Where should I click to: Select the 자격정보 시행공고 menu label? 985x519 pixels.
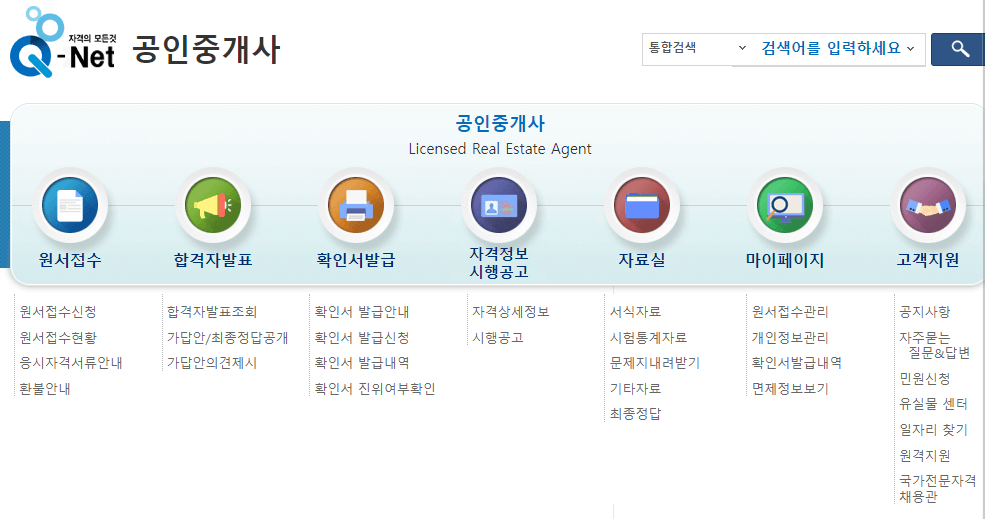pyautogui.click(x=499, y=263)
